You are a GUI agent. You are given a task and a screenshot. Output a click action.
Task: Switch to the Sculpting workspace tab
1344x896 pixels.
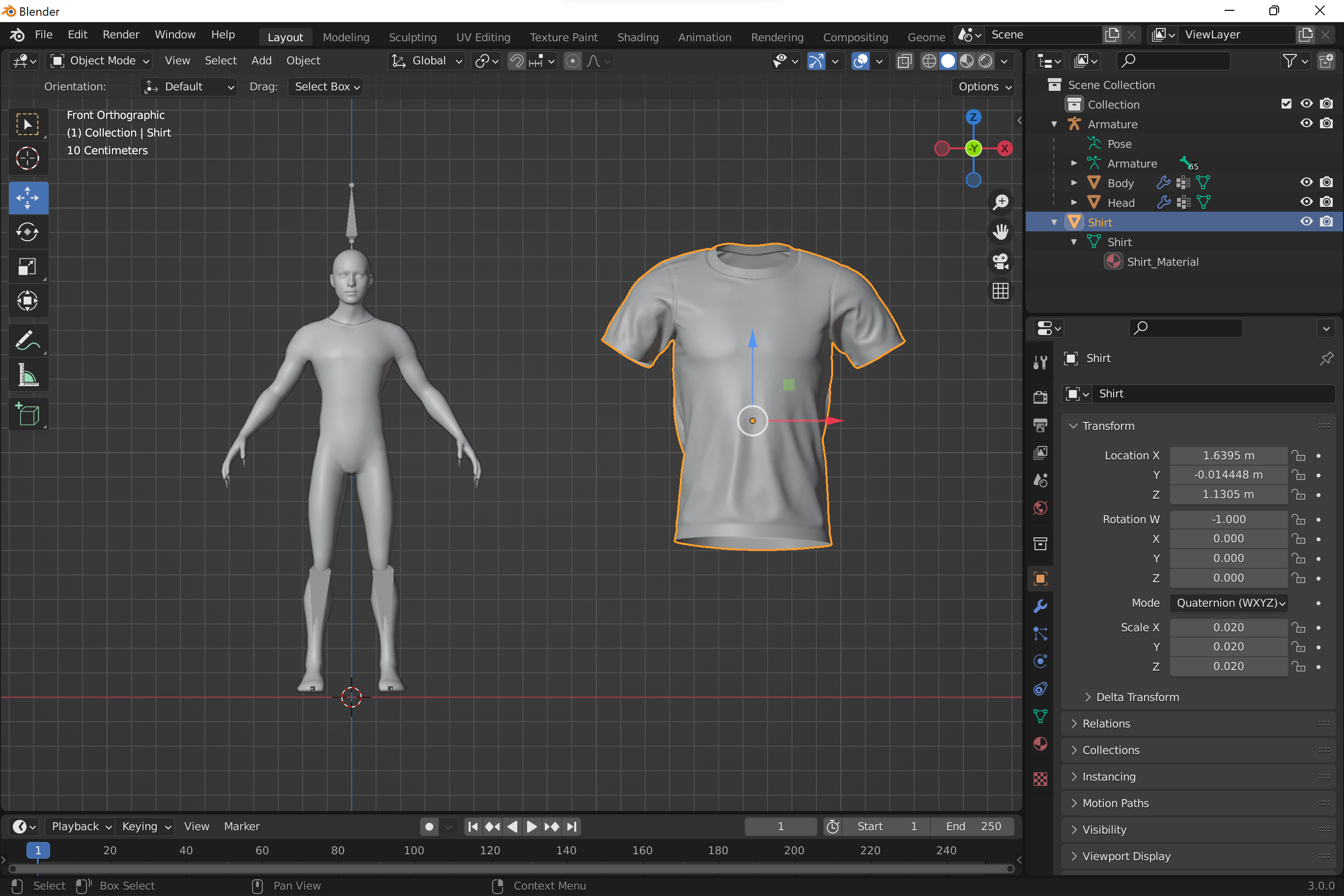pos(413,37)
